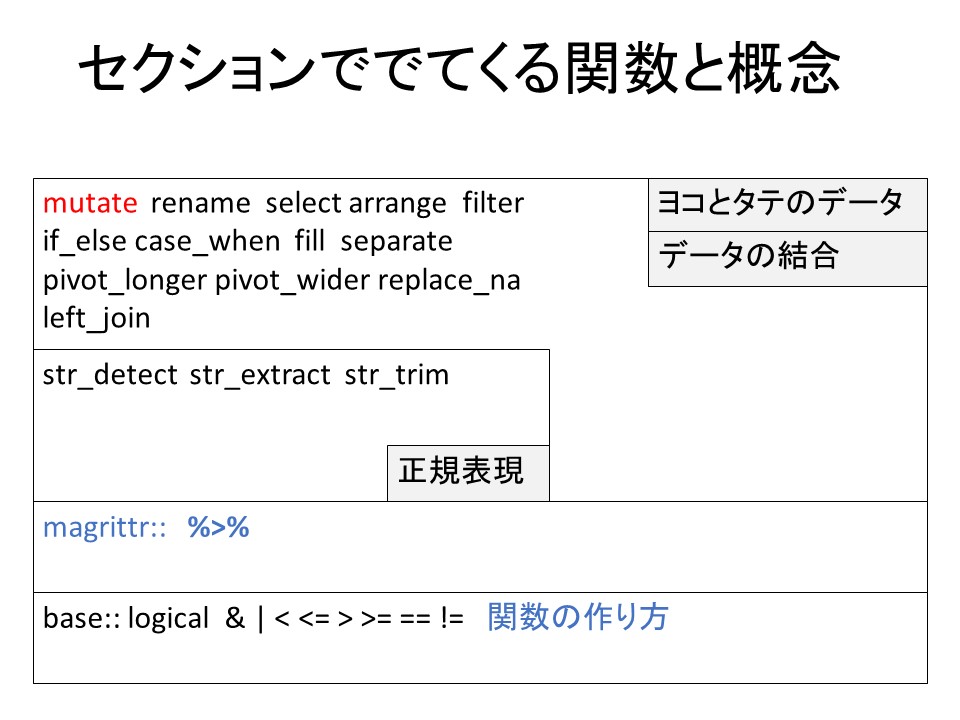Click on str_extract text

tap(259, 375)
